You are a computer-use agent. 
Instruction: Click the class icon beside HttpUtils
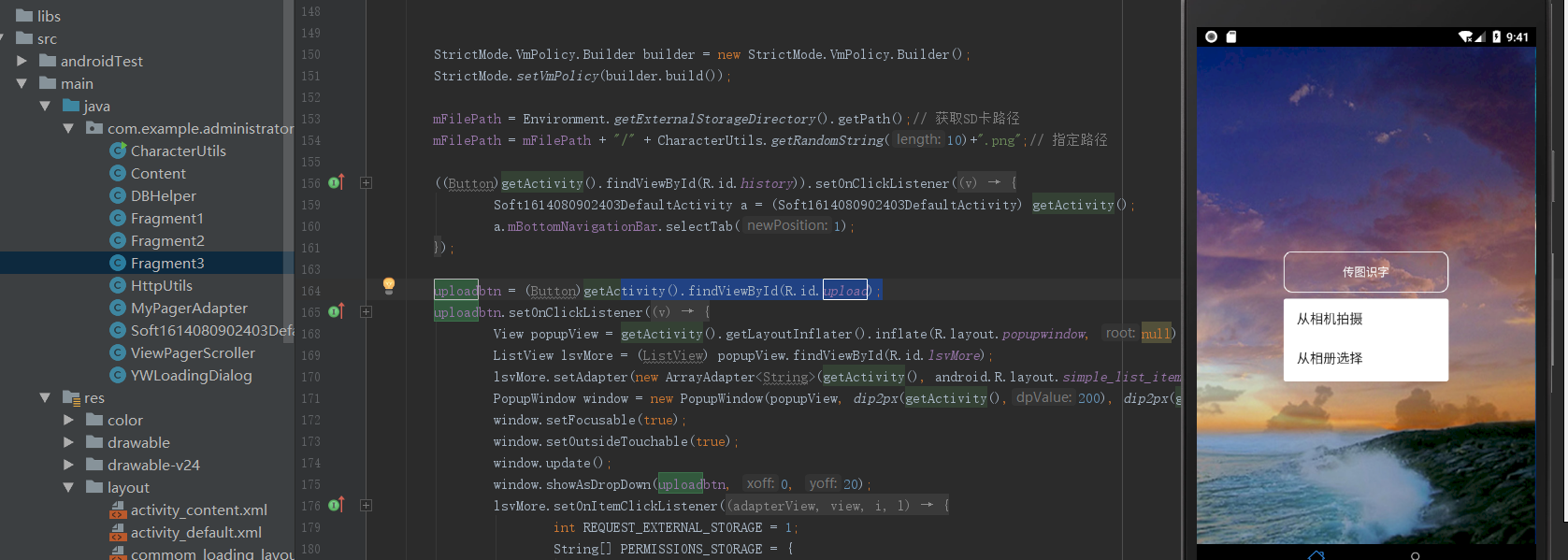(118, 285)
